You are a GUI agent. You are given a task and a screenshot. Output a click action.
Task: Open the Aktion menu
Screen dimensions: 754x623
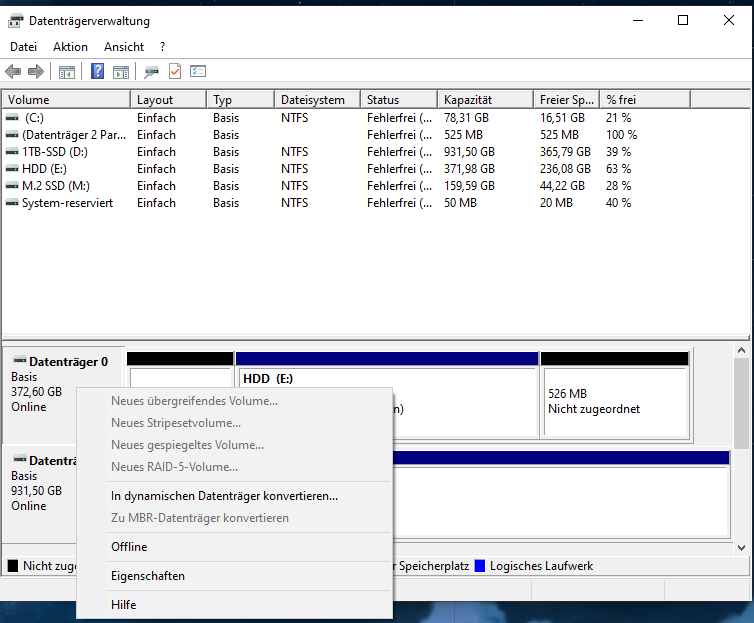click(x=70, y=47)
